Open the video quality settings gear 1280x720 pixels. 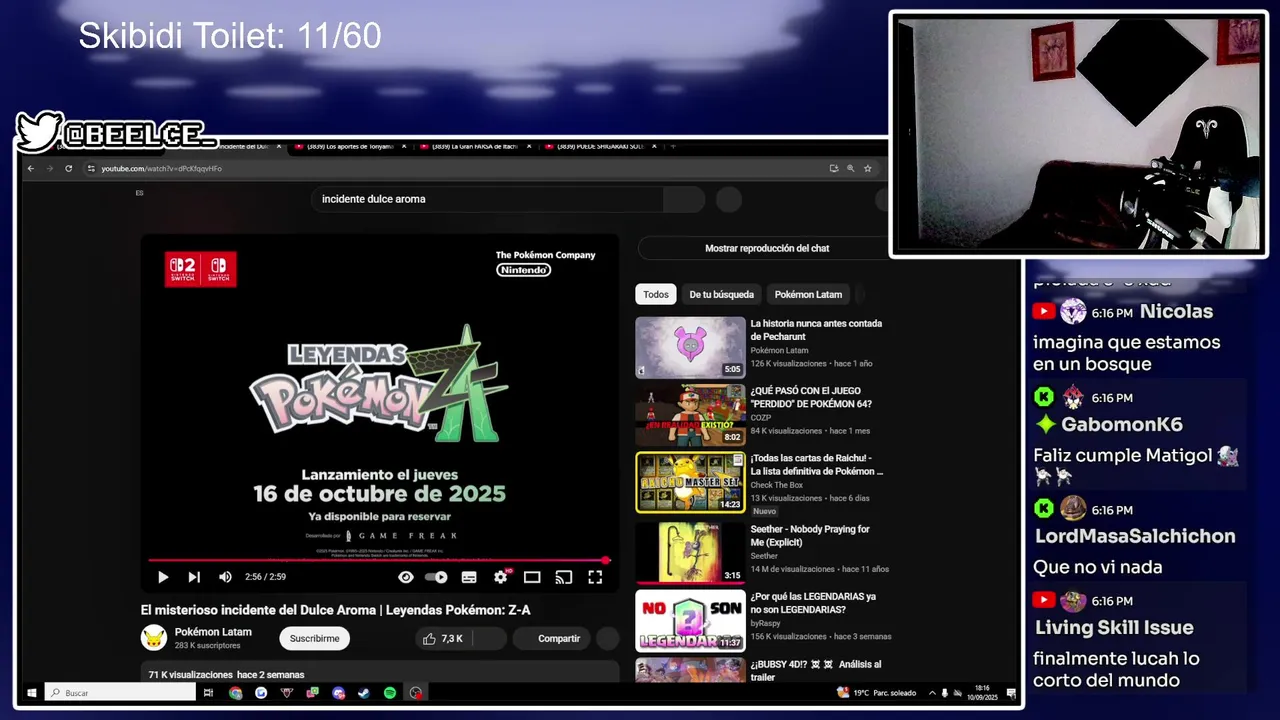point(501,577)
